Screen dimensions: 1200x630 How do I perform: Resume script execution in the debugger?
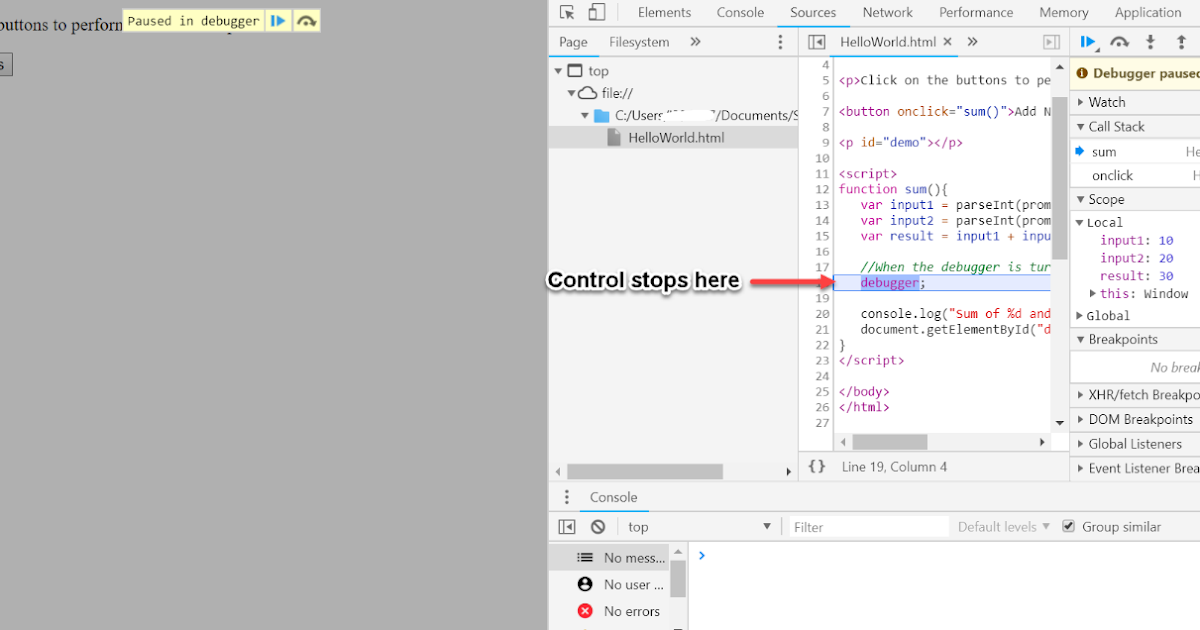coord(1087,41)
